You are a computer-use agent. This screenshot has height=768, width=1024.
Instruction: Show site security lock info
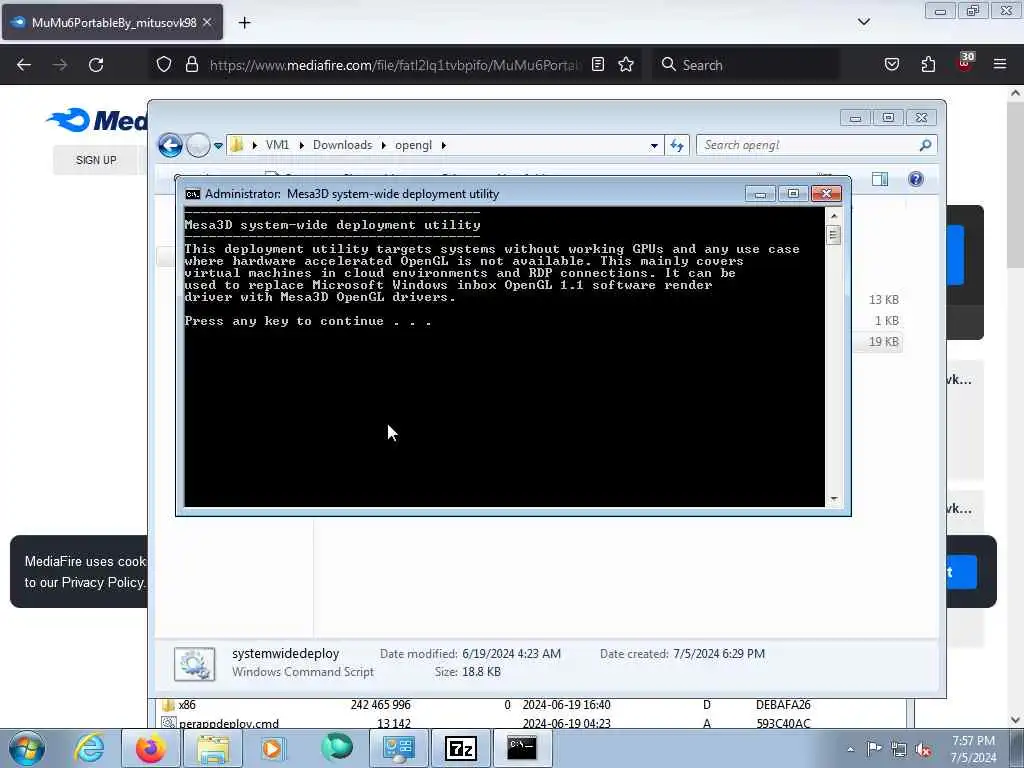click(x=191, y=65)
